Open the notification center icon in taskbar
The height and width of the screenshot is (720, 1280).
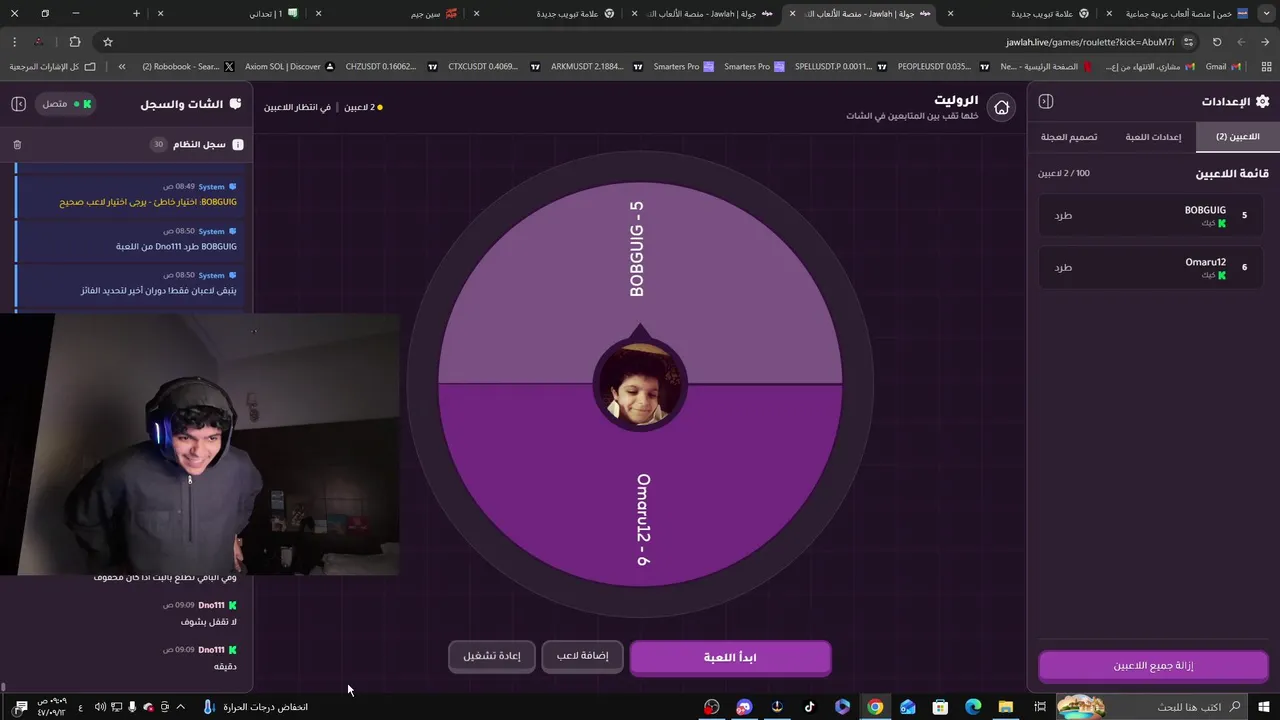pos(20,707)
